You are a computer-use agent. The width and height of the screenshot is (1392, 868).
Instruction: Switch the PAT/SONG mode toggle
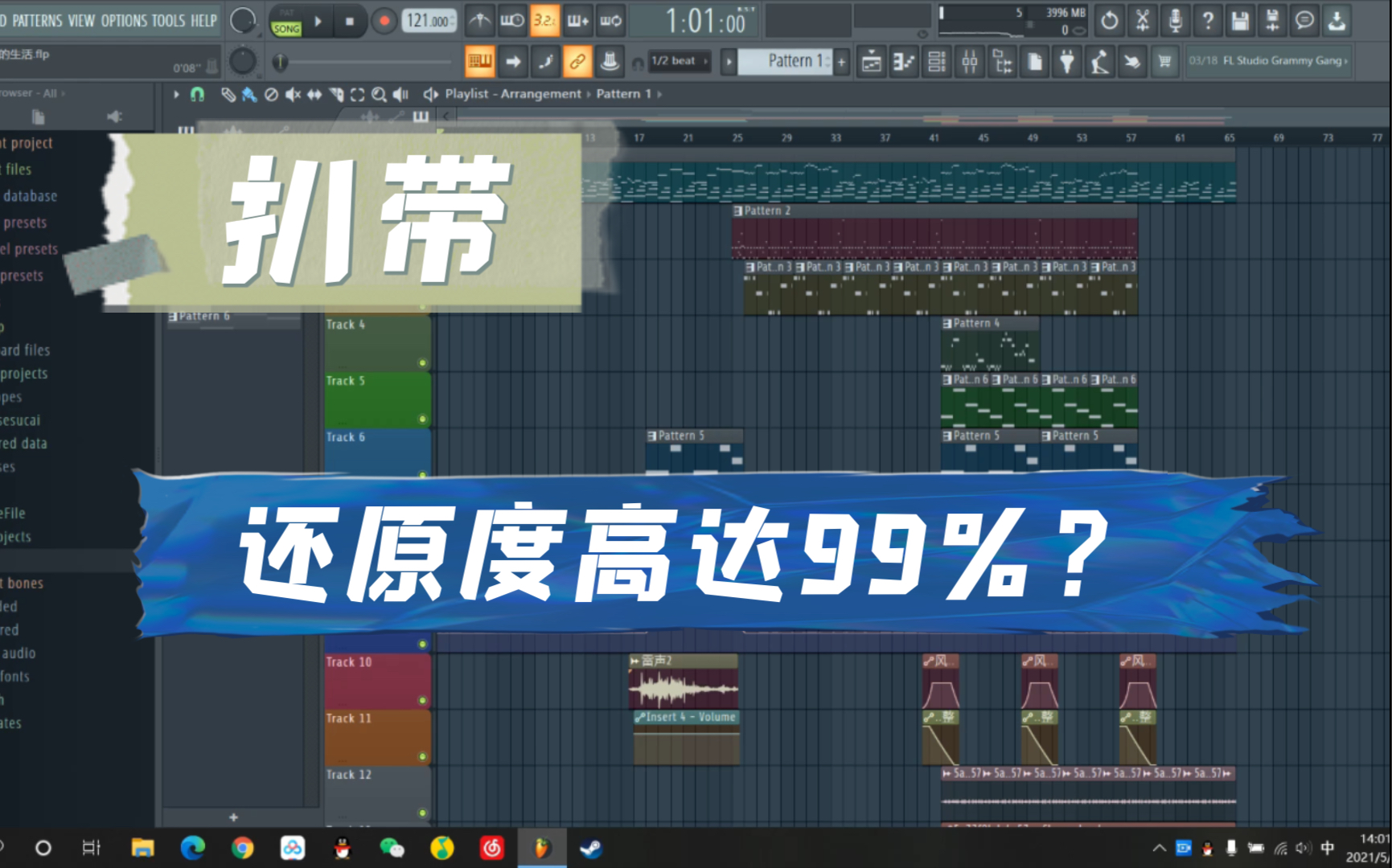286,22
